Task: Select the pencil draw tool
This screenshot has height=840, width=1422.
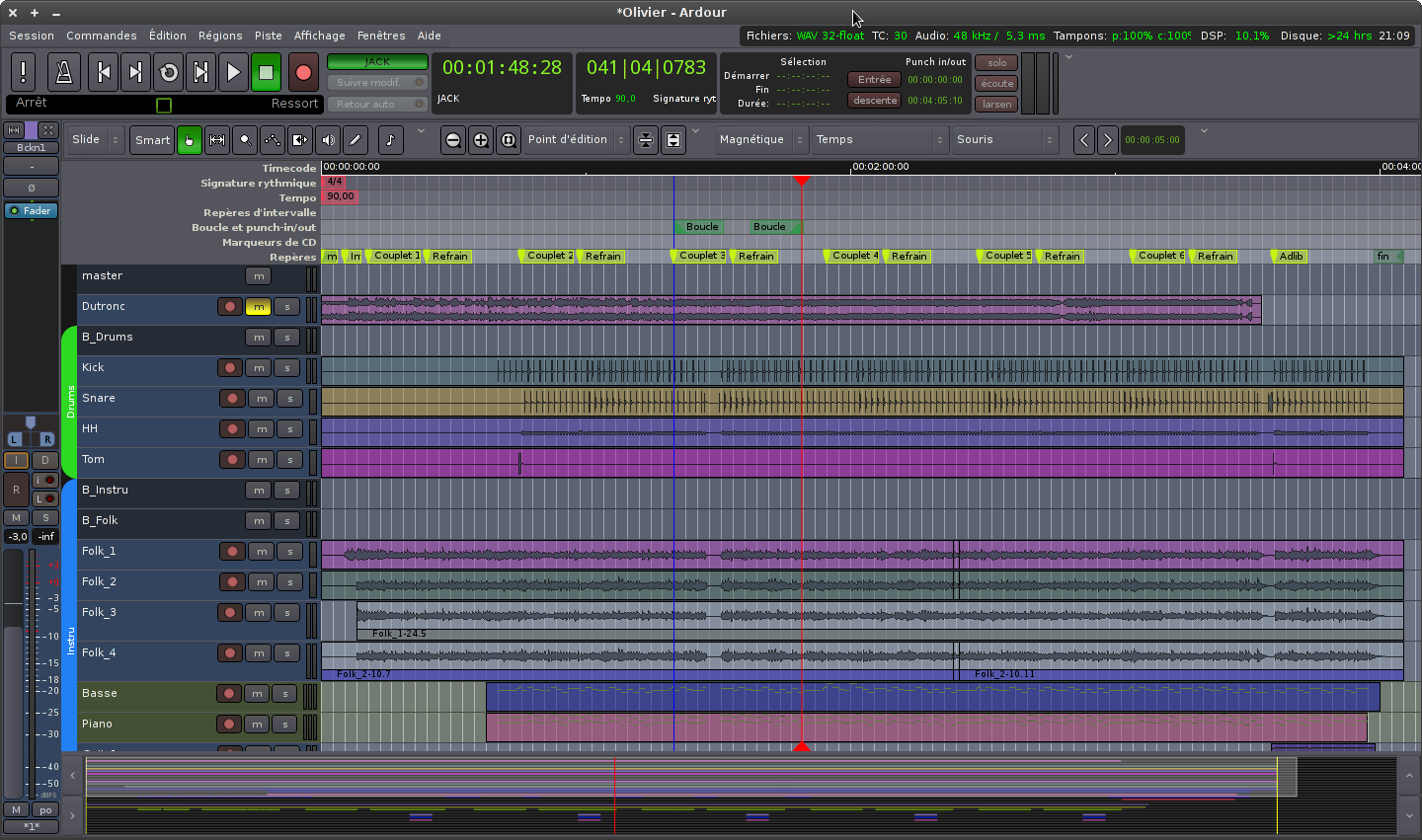Action: [355, 140]
